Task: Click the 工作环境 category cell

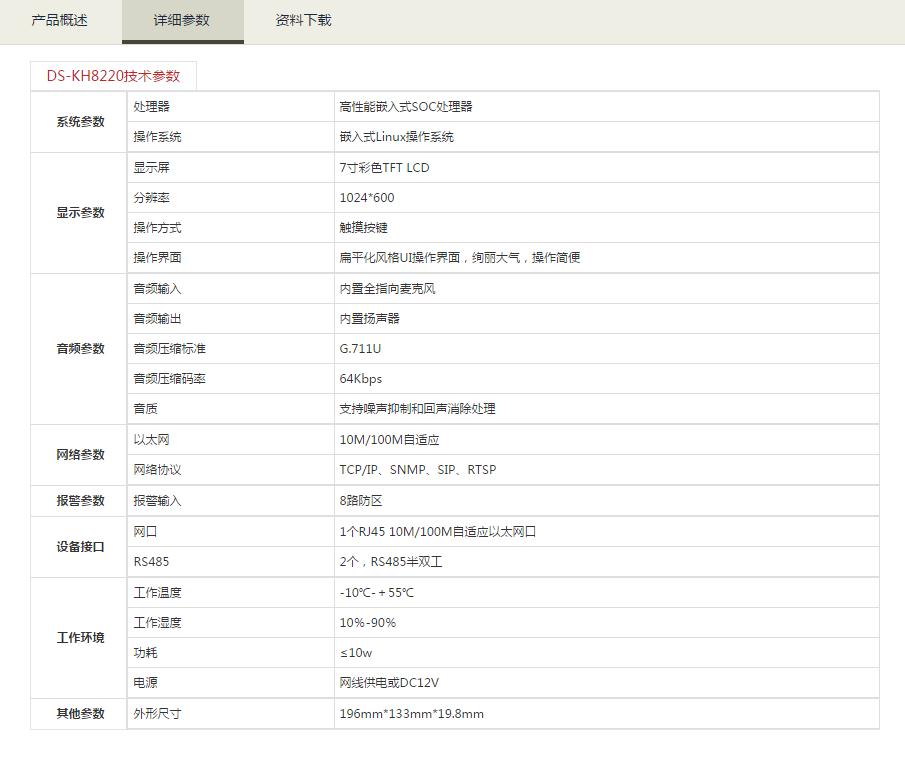Action: (80, 638)
